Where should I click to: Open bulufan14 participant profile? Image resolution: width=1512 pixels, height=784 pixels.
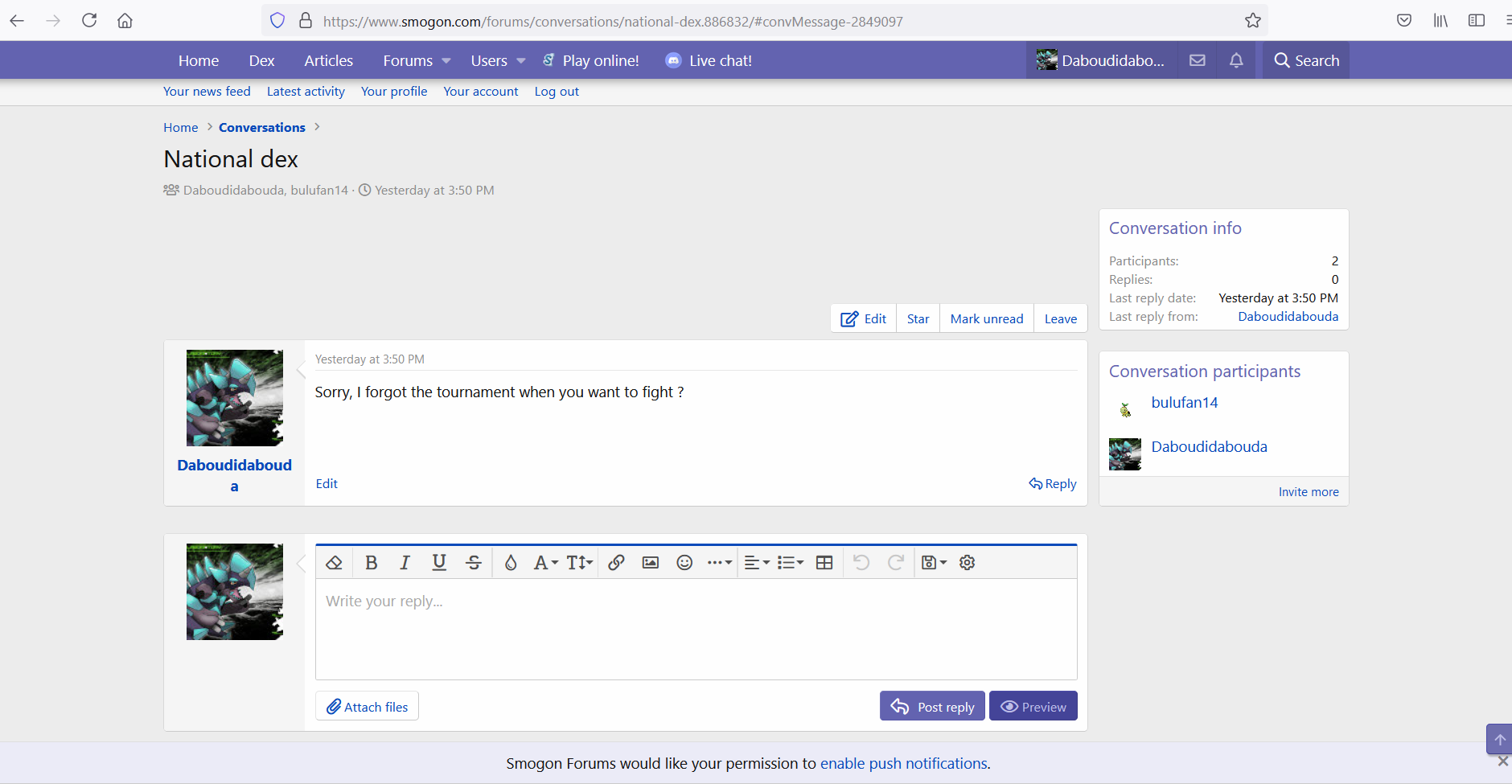[1185, 403]
